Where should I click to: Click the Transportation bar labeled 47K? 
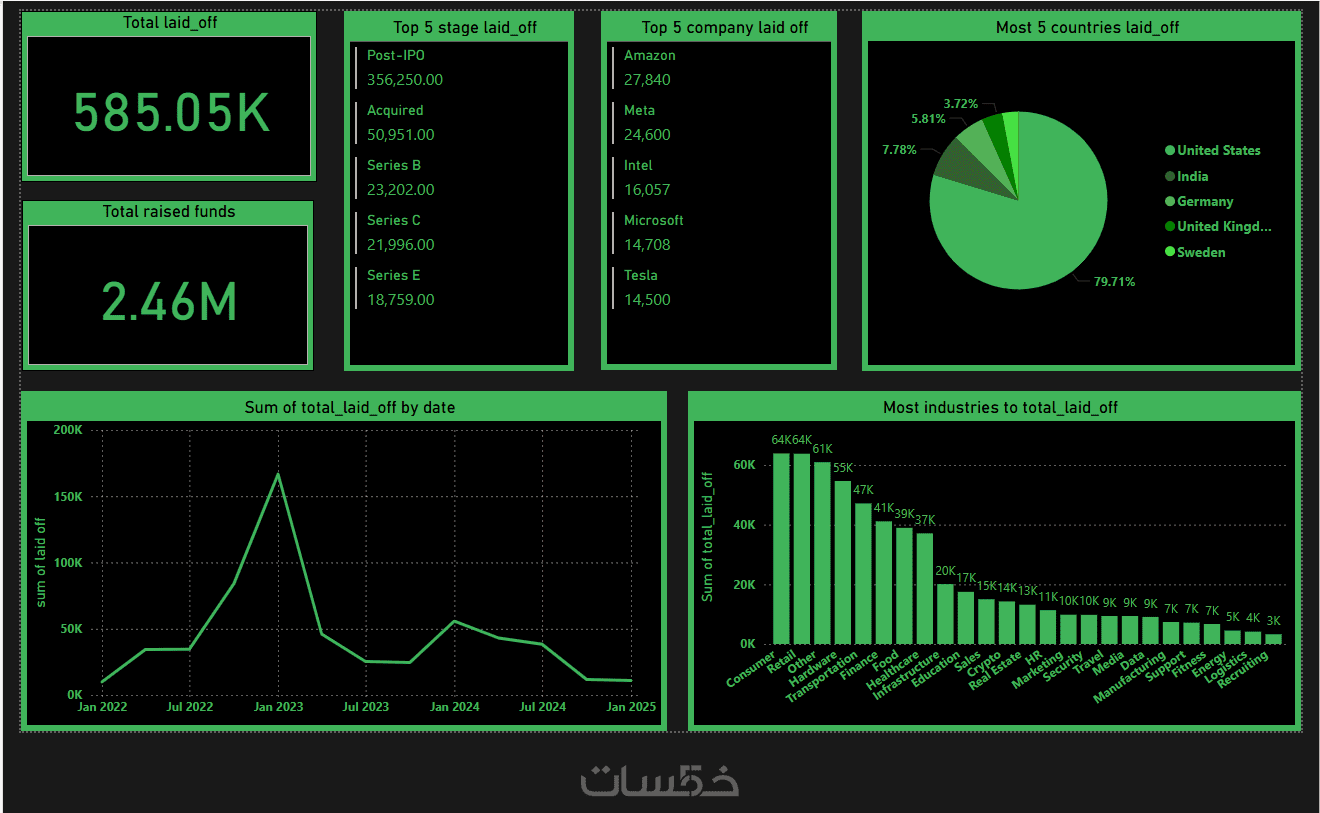tap(863, 574)
